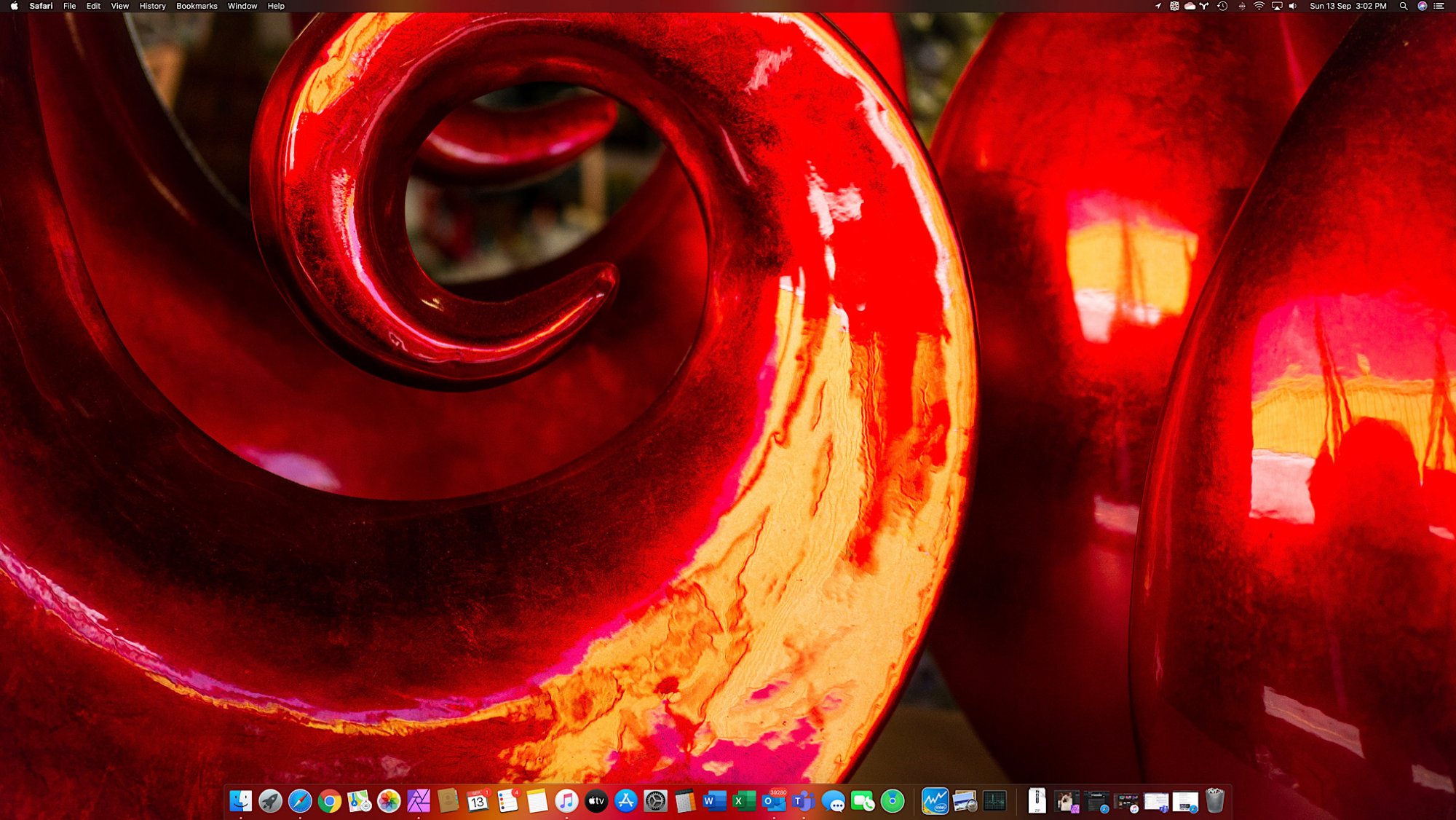Open Music app in the Dock

point(566,801)
